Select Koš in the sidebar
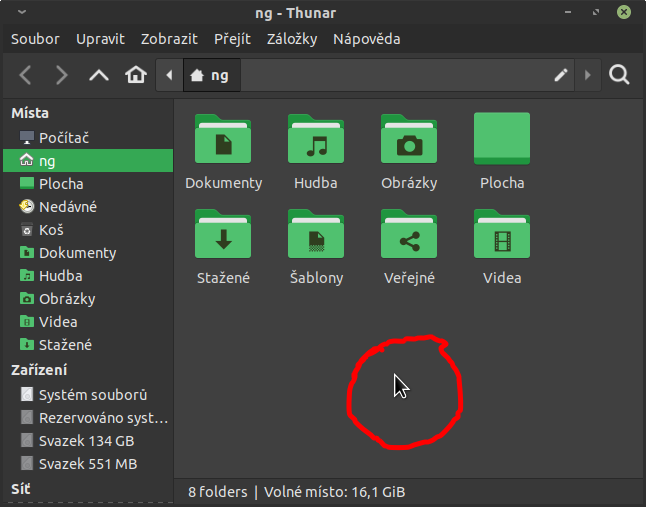 pos(51,230)
